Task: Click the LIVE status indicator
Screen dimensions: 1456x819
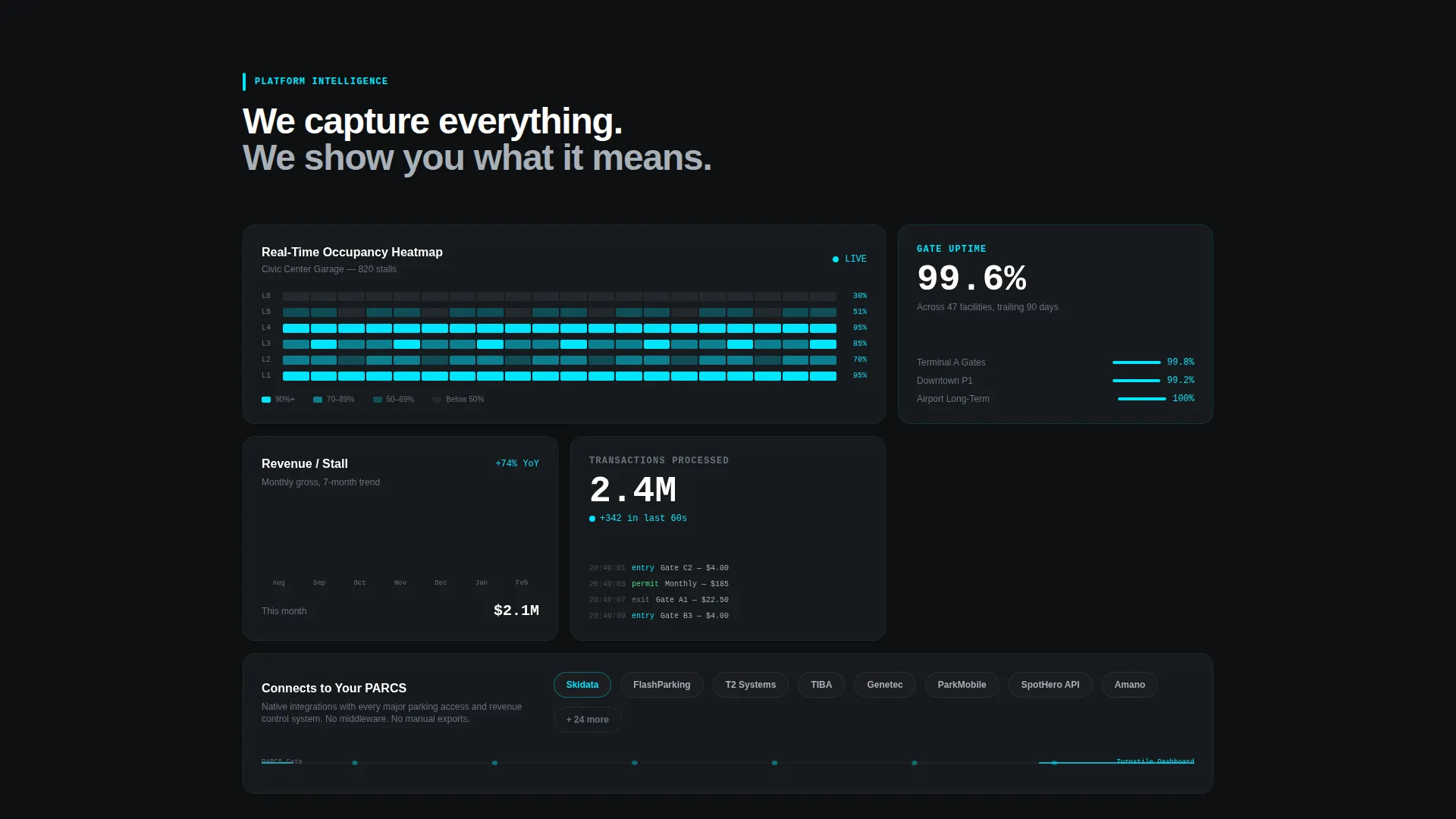Action: pos(849,259)
